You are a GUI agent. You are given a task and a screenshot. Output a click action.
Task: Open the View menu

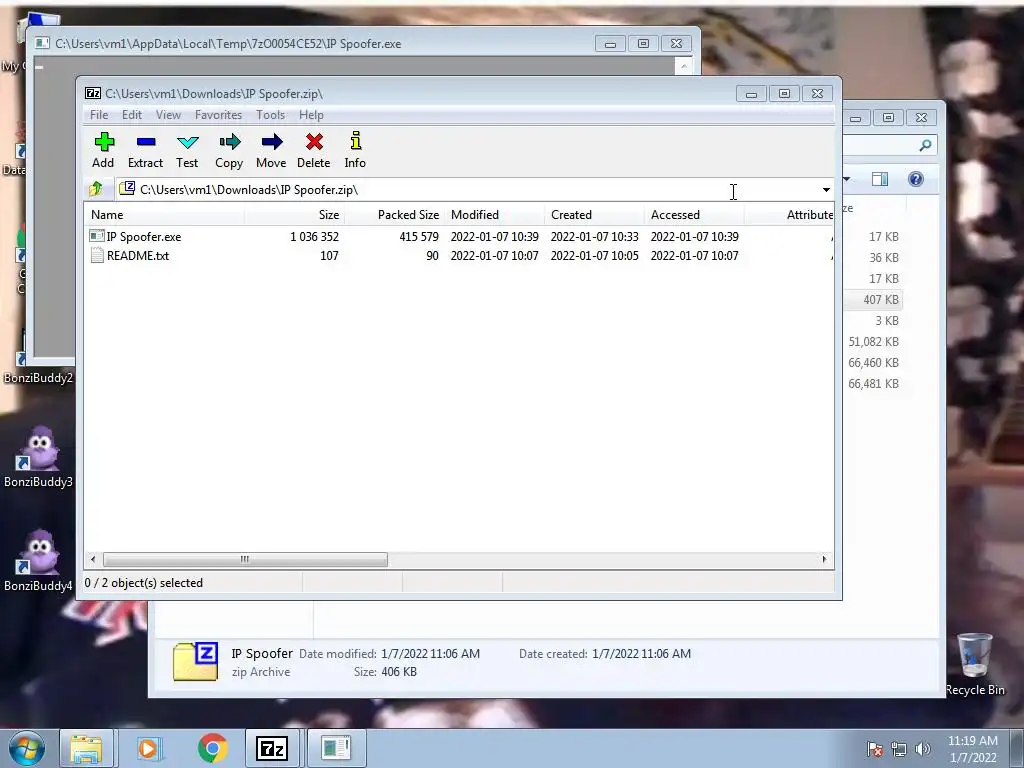point(168,115)
